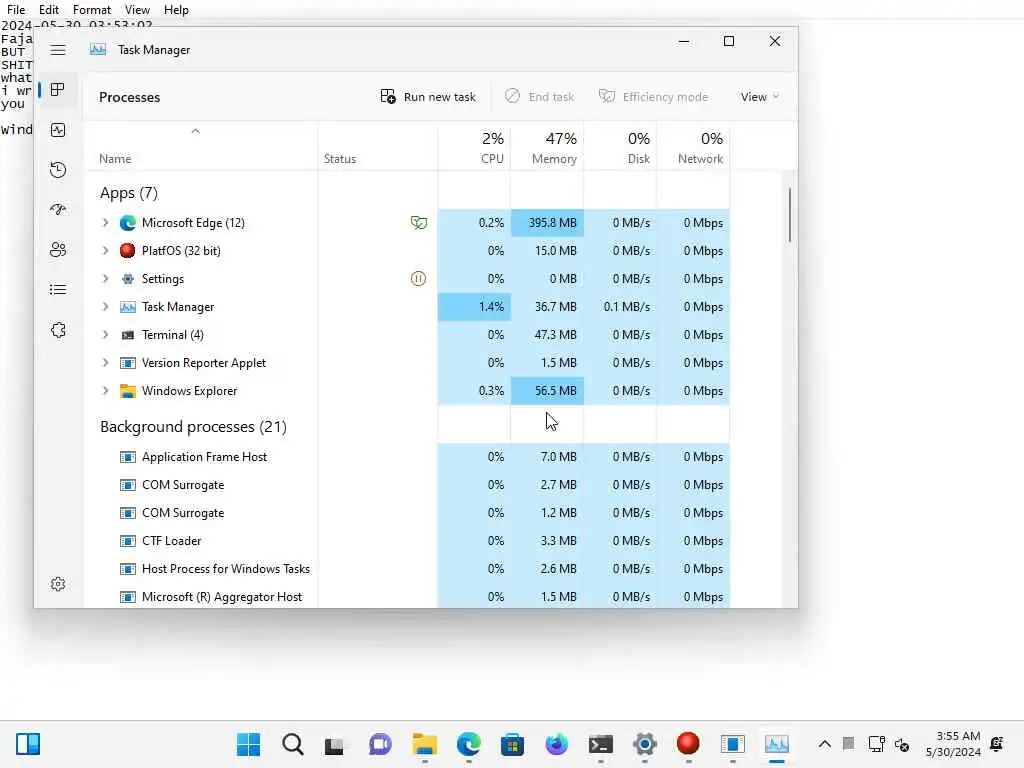Image resolution: width=1024 pixels, height=768 pixels.
Task: Click the Windows Explorer folder icon in list
Action: tap(127, 391)
